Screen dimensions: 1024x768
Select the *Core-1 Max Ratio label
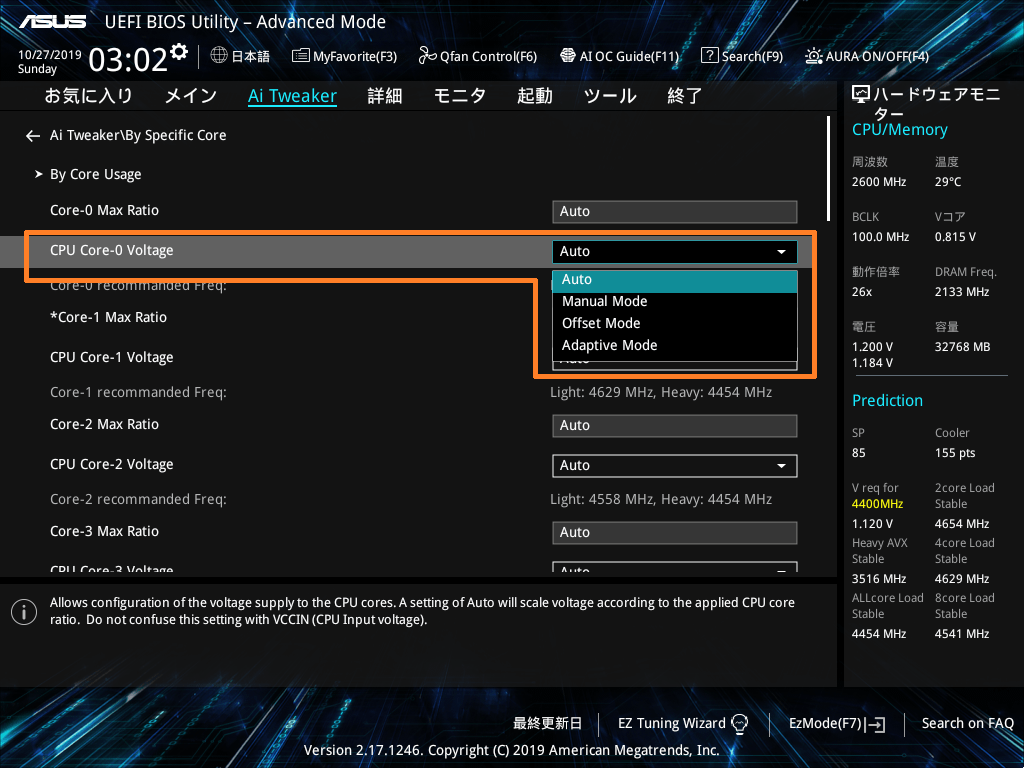coord(108,317)
